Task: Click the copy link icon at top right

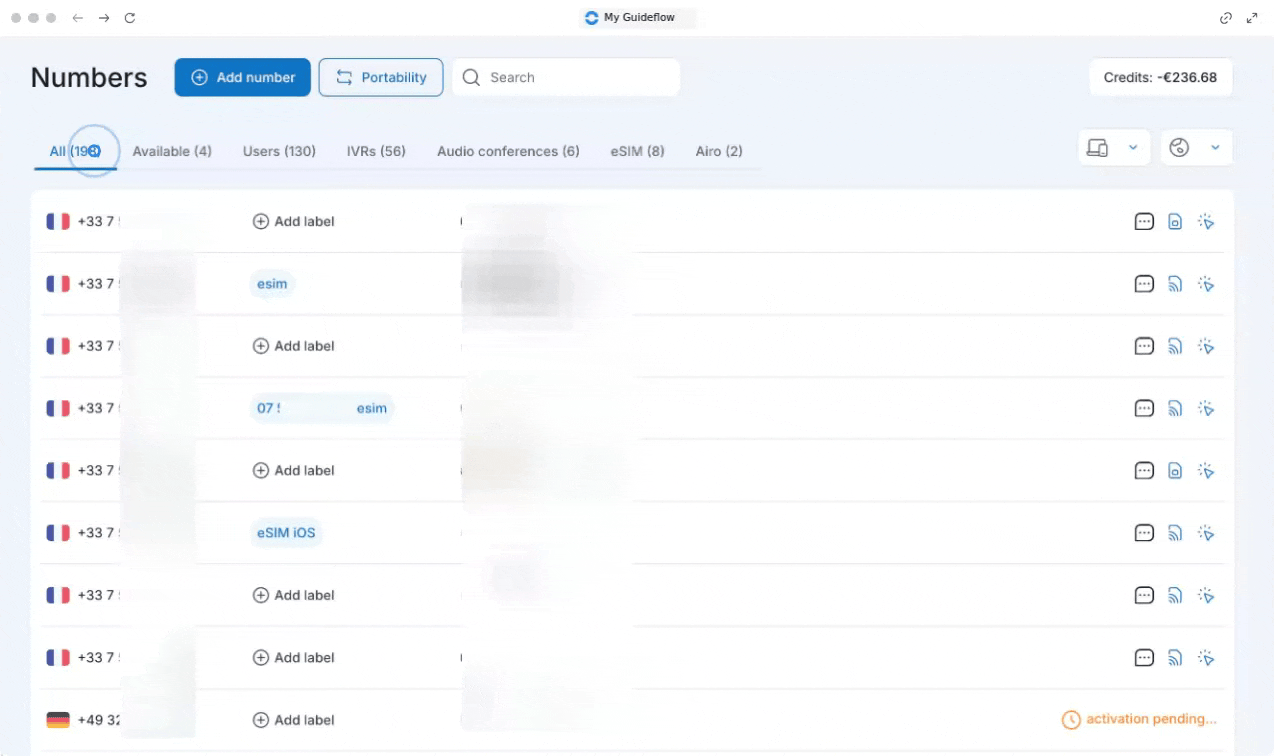Action: 1226,18
